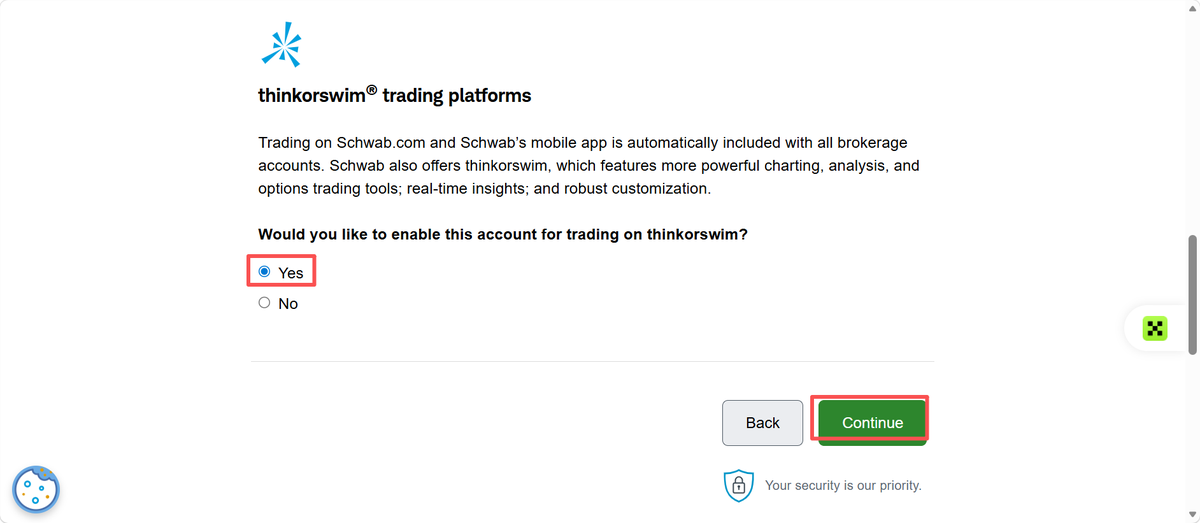Click the thinkorswim trading platforms heading

(x=395, y=96)
